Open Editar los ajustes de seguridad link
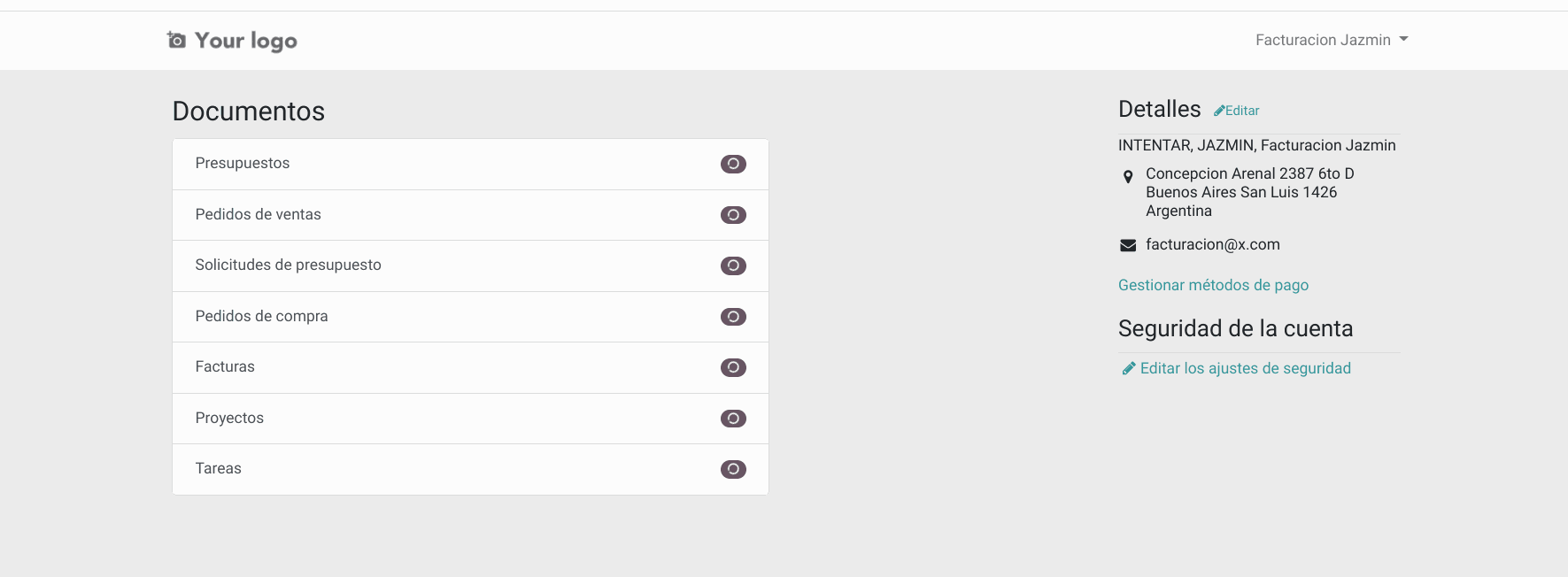1568x577 pixels. click(x=1245, y=368)
